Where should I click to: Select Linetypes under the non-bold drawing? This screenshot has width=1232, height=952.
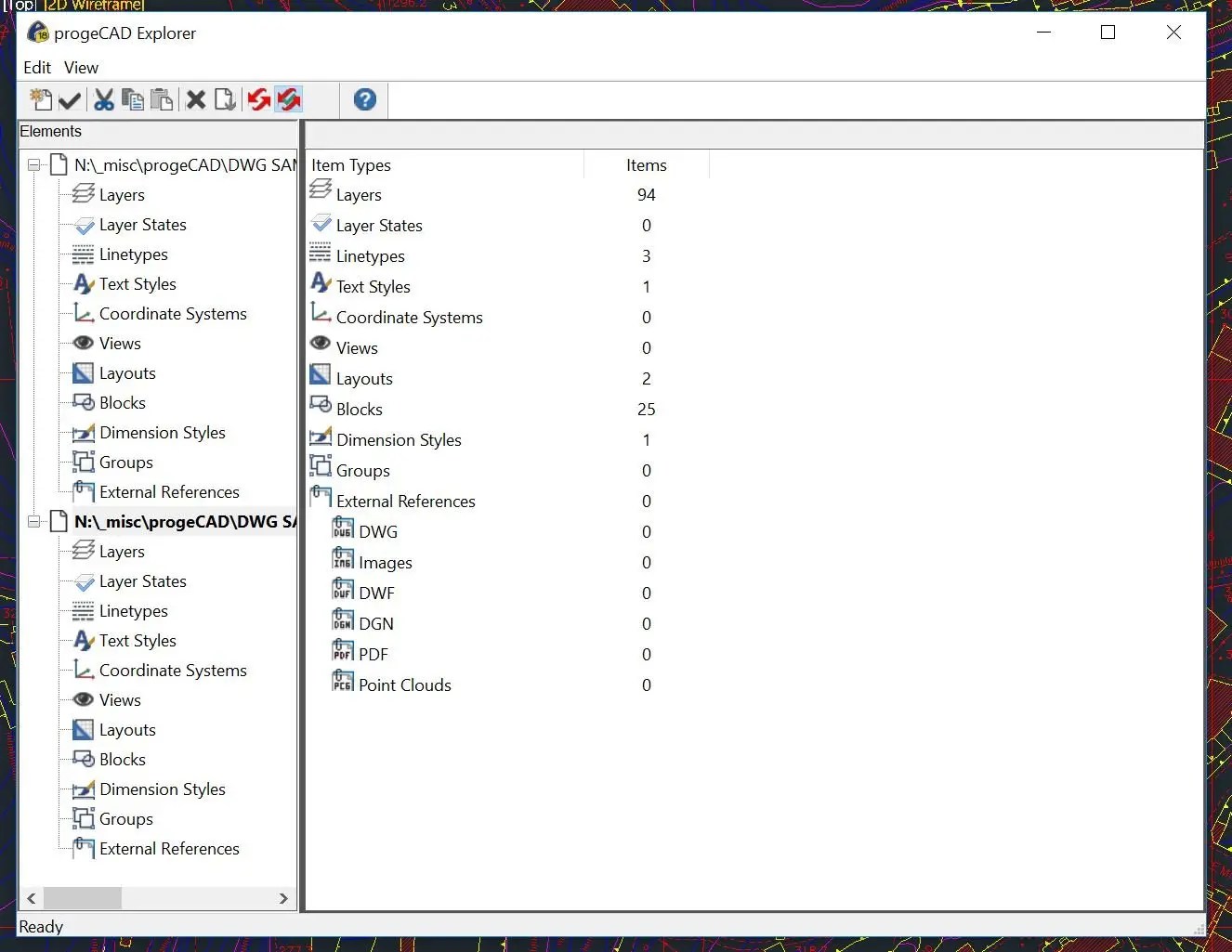tap(133, 254)
